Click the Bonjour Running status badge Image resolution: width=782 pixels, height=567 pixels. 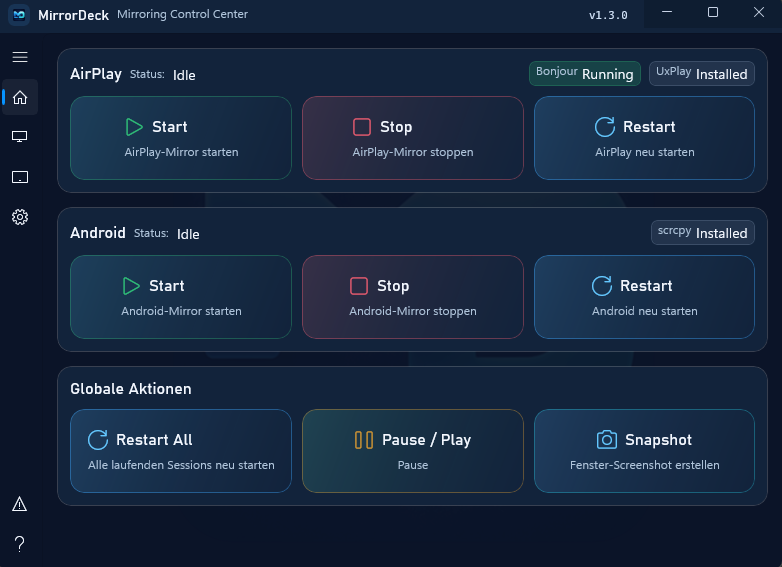click(x=585, y=74)
